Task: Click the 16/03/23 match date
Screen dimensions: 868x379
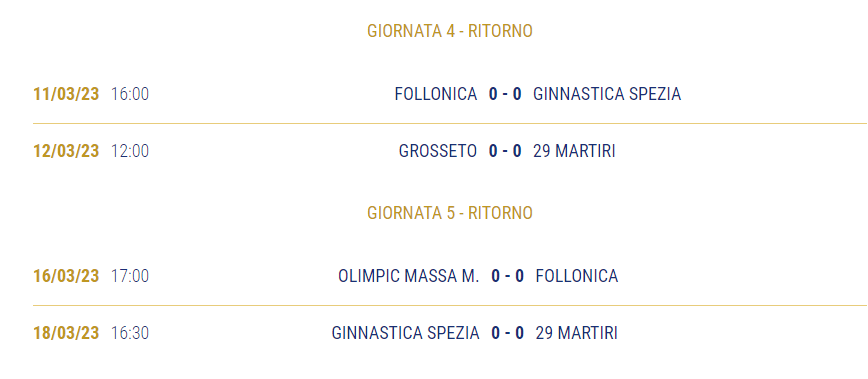Action: click(66, 276)
